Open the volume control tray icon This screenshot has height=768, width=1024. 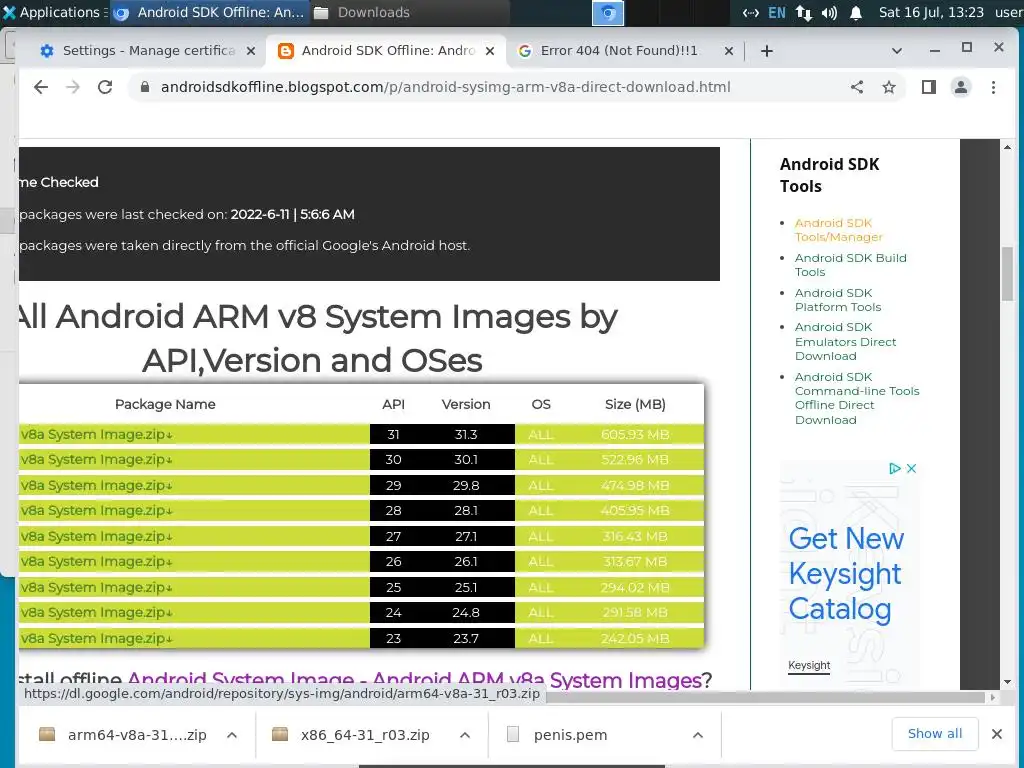point(829,12)
